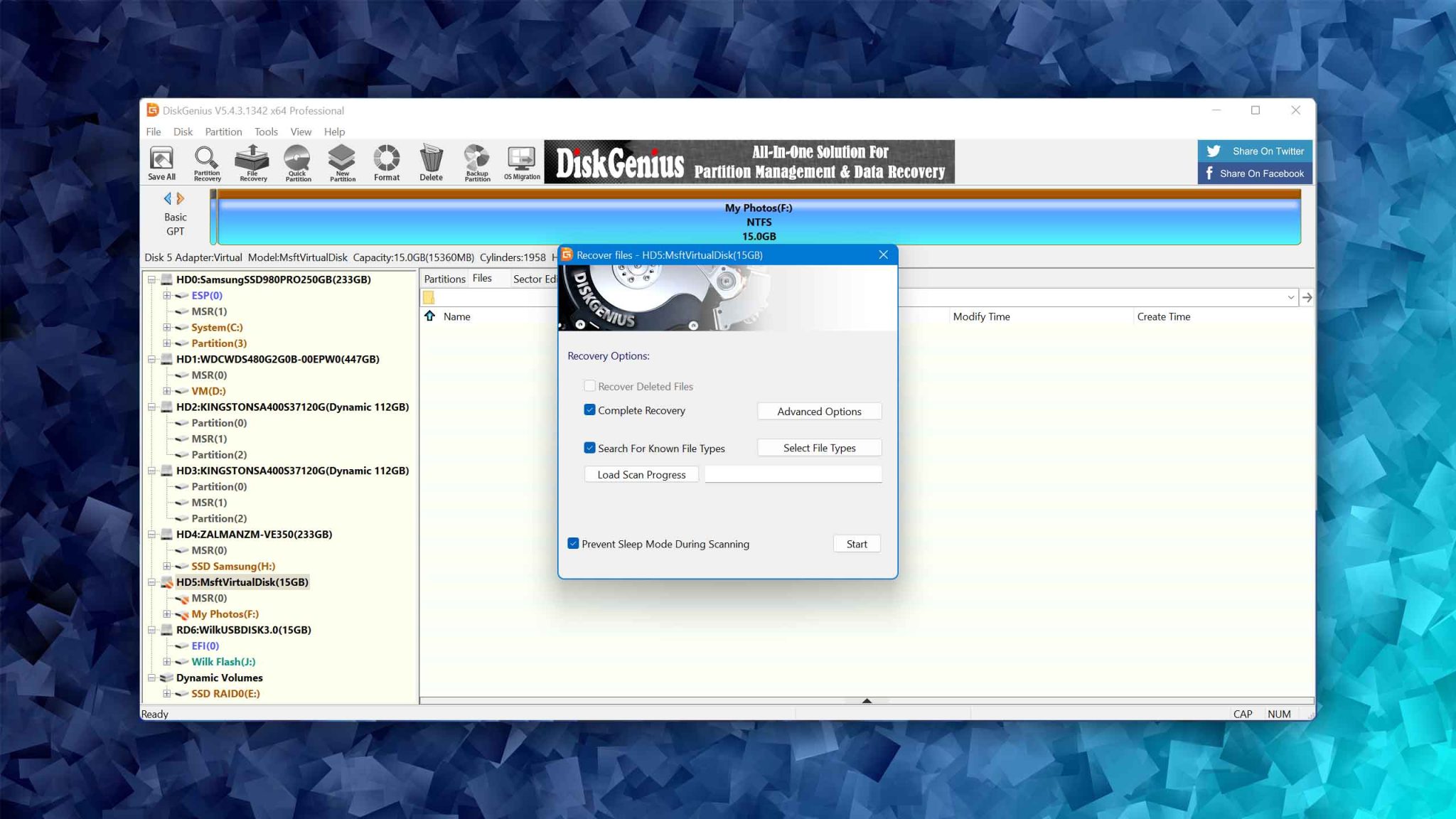1456x819 pixels.
Task: Open the OS Migration tool
Action: tap(522, 163)
